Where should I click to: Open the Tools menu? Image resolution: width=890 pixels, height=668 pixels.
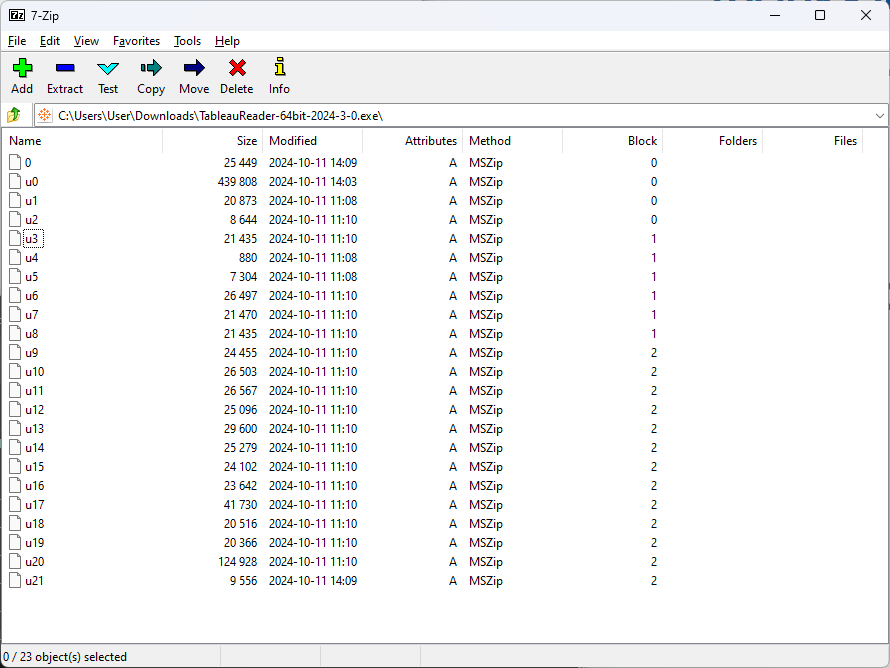(187, 41)
